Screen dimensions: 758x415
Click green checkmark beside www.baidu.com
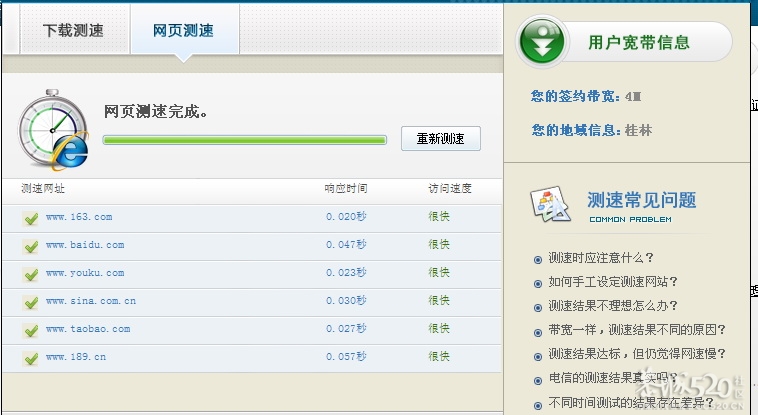coord(31,246)
